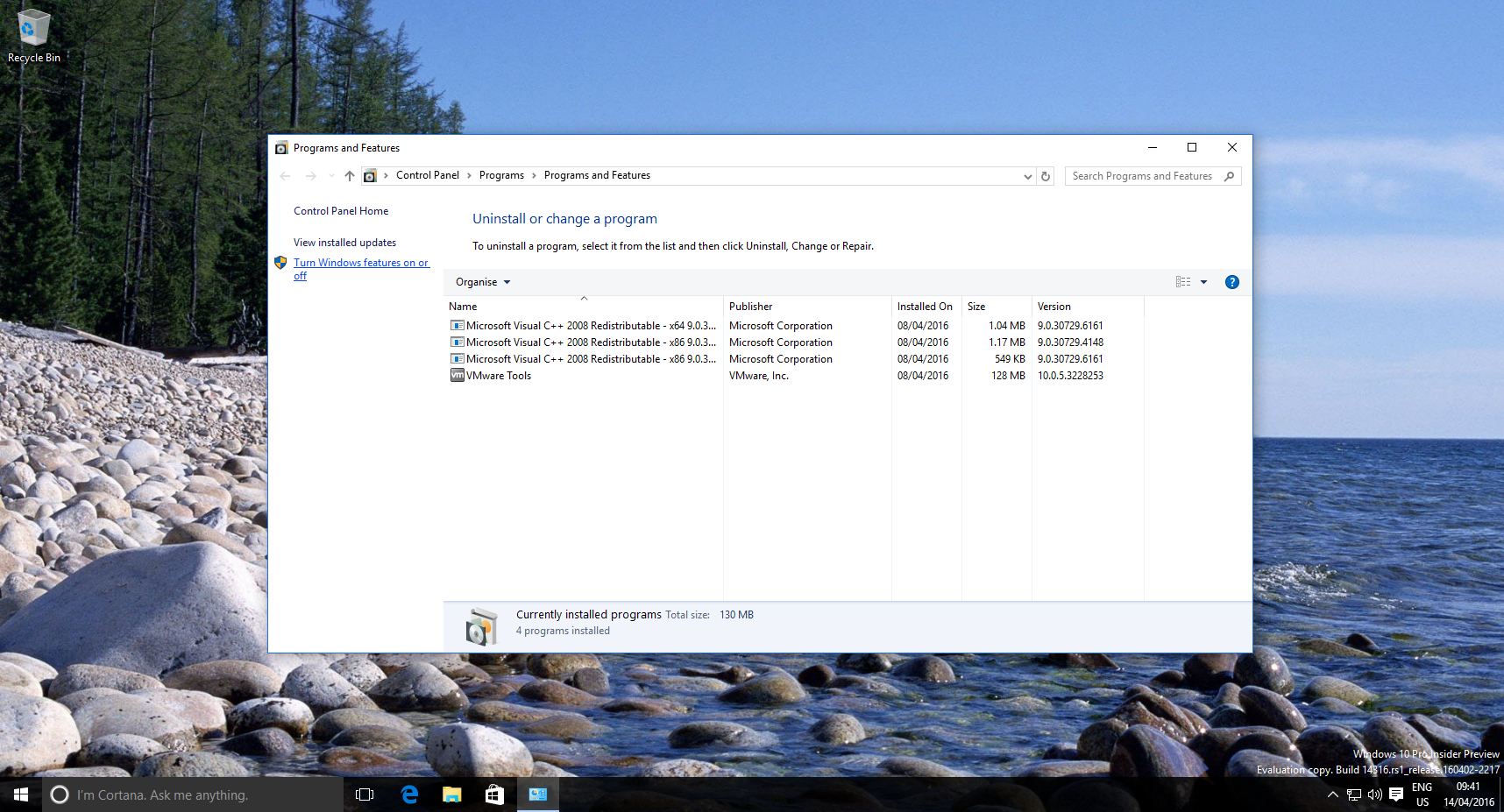Click the VMware Tools program icon
The height and width of the screenshot is (812, 1504).
pos(457,375)
